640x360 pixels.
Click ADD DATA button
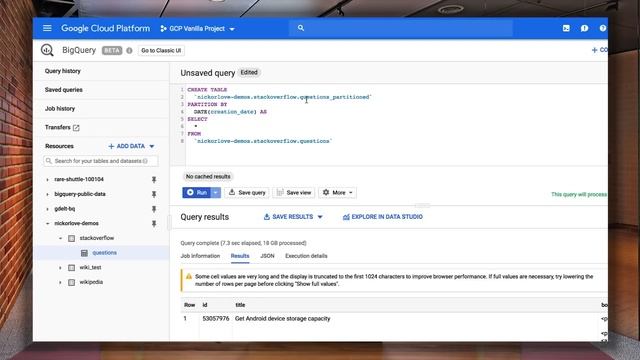pos(127,146)
